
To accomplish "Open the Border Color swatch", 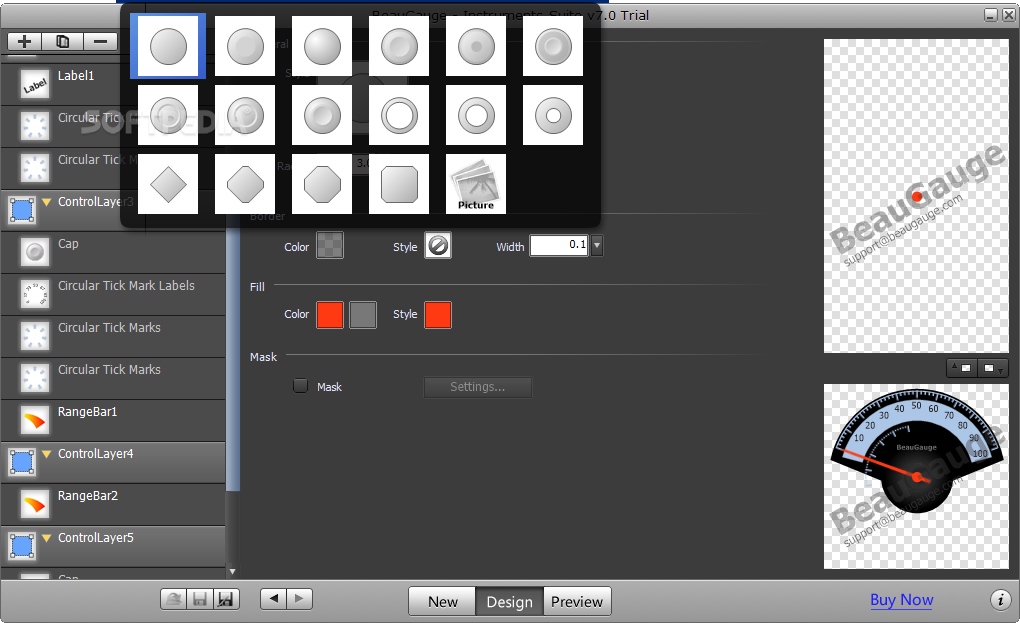I will point(330,246).
